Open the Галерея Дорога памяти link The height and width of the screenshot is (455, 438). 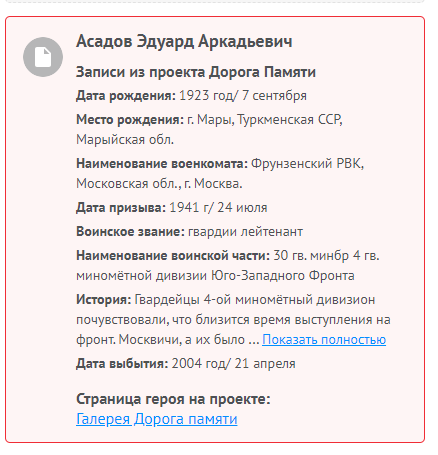click(x=157, y=419)
